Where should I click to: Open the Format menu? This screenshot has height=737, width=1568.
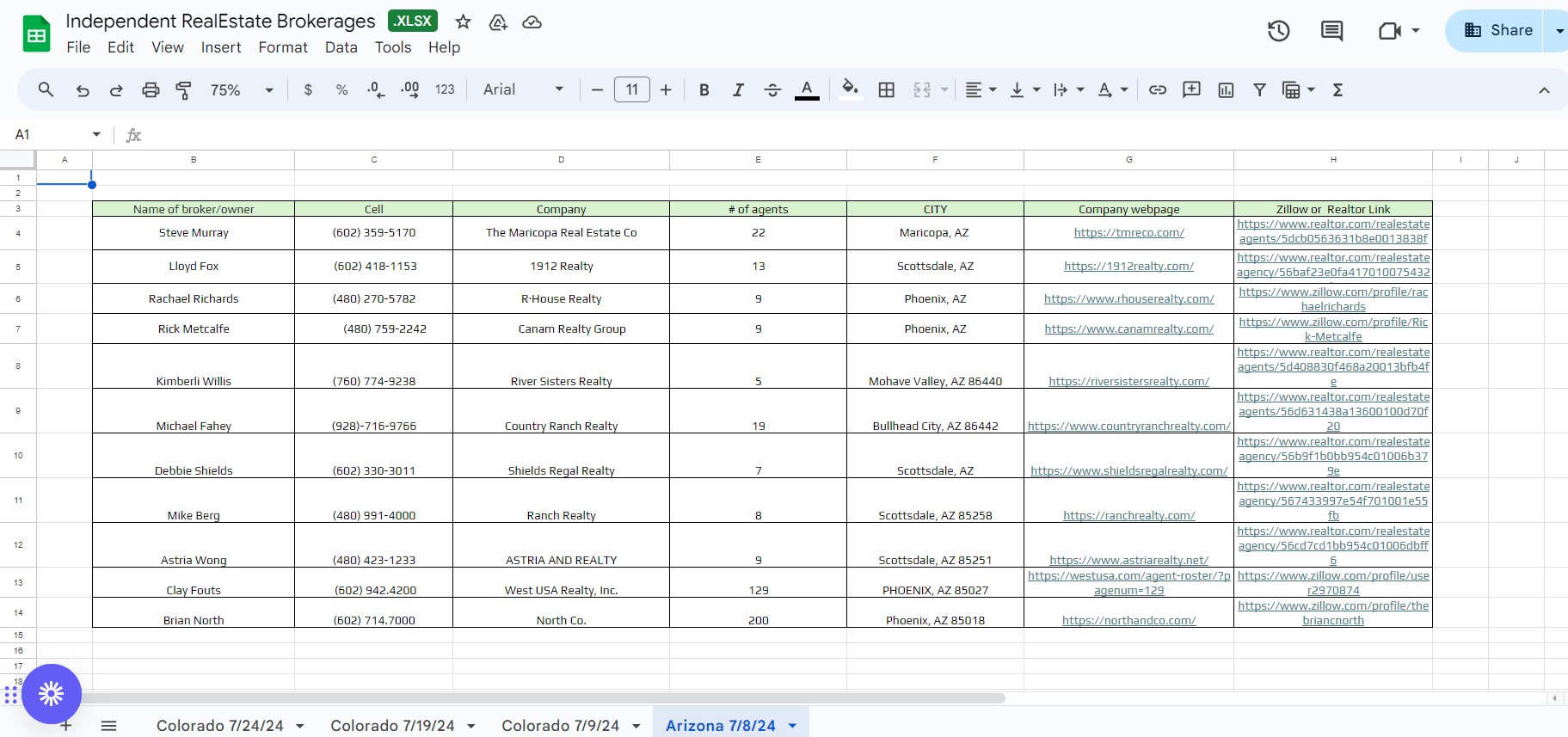click(283, 47)
